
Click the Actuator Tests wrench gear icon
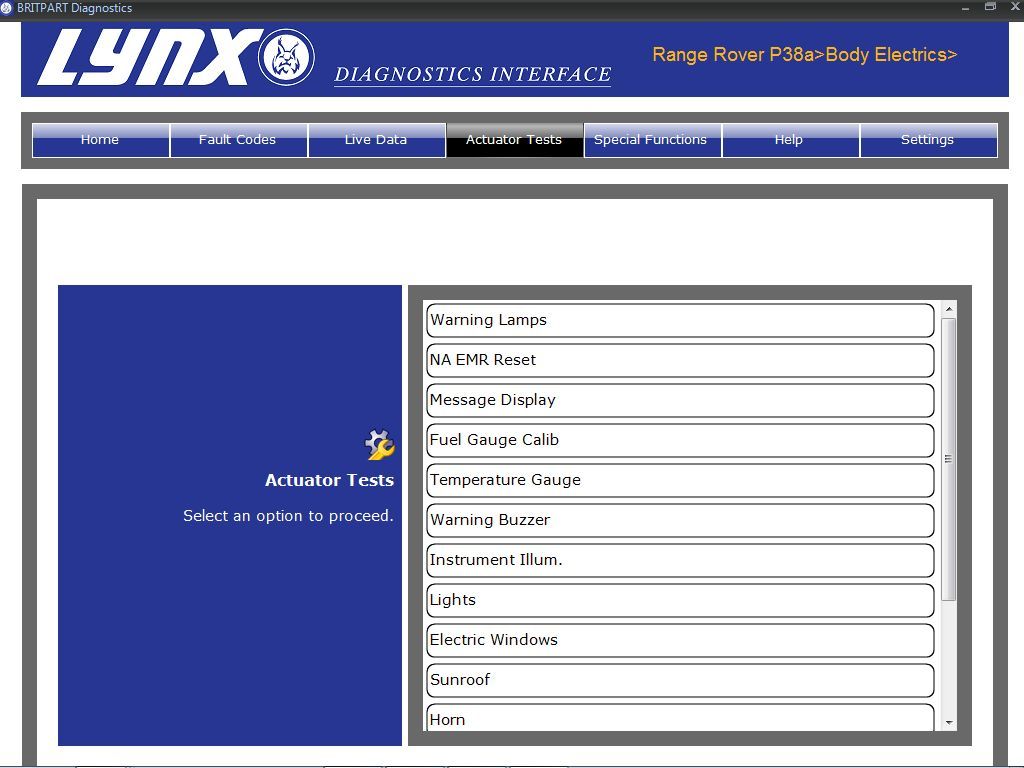(379, 444)
